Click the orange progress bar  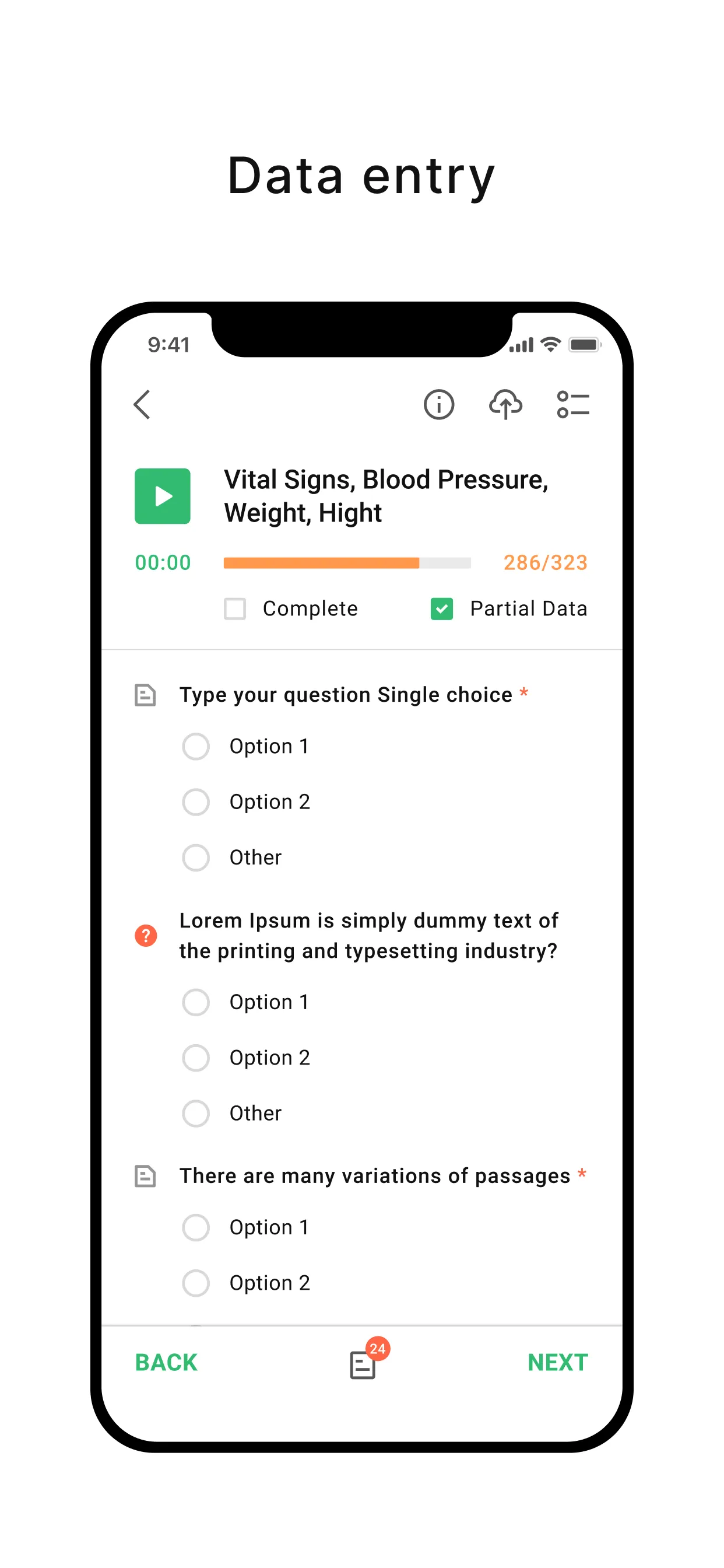tap(347, 563)
